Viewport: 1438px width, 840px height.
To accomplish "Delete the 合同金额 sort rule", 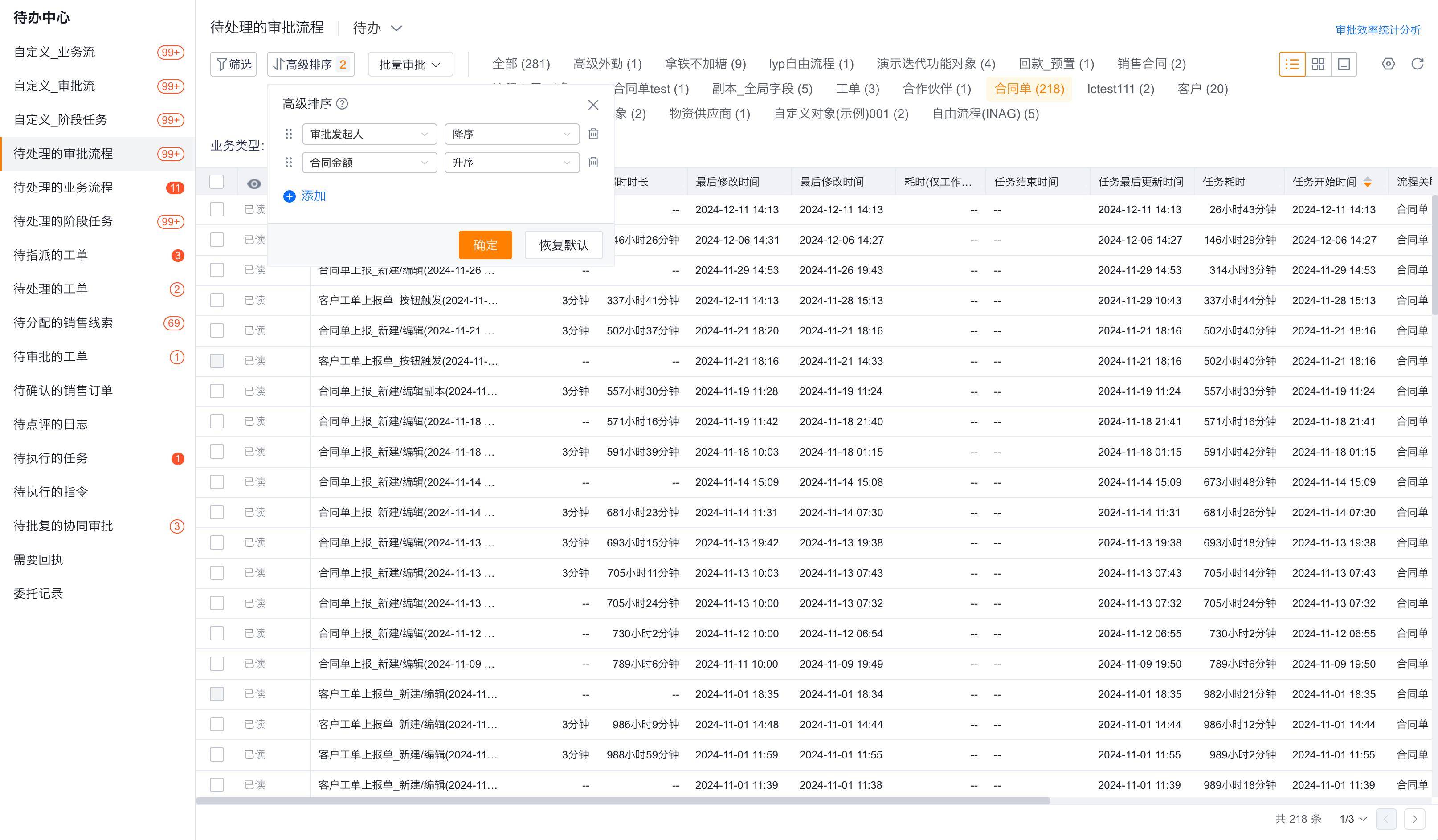I will pos(593,162).
